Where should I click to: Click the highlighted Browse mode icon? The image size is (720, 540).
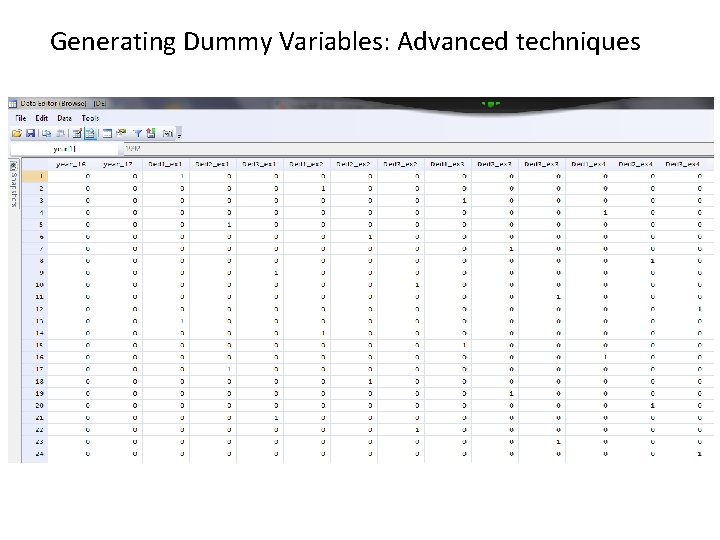(90, 134)
